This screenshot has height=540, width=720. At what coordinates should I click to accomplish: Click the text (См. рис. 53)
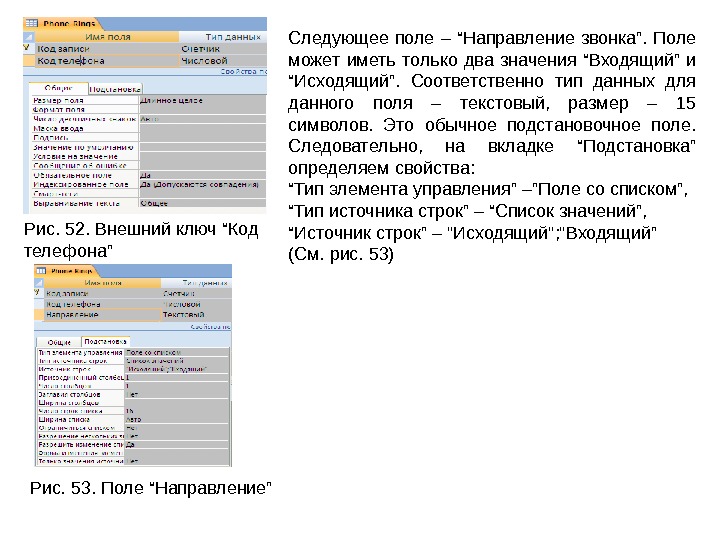(x=341, y=254)
